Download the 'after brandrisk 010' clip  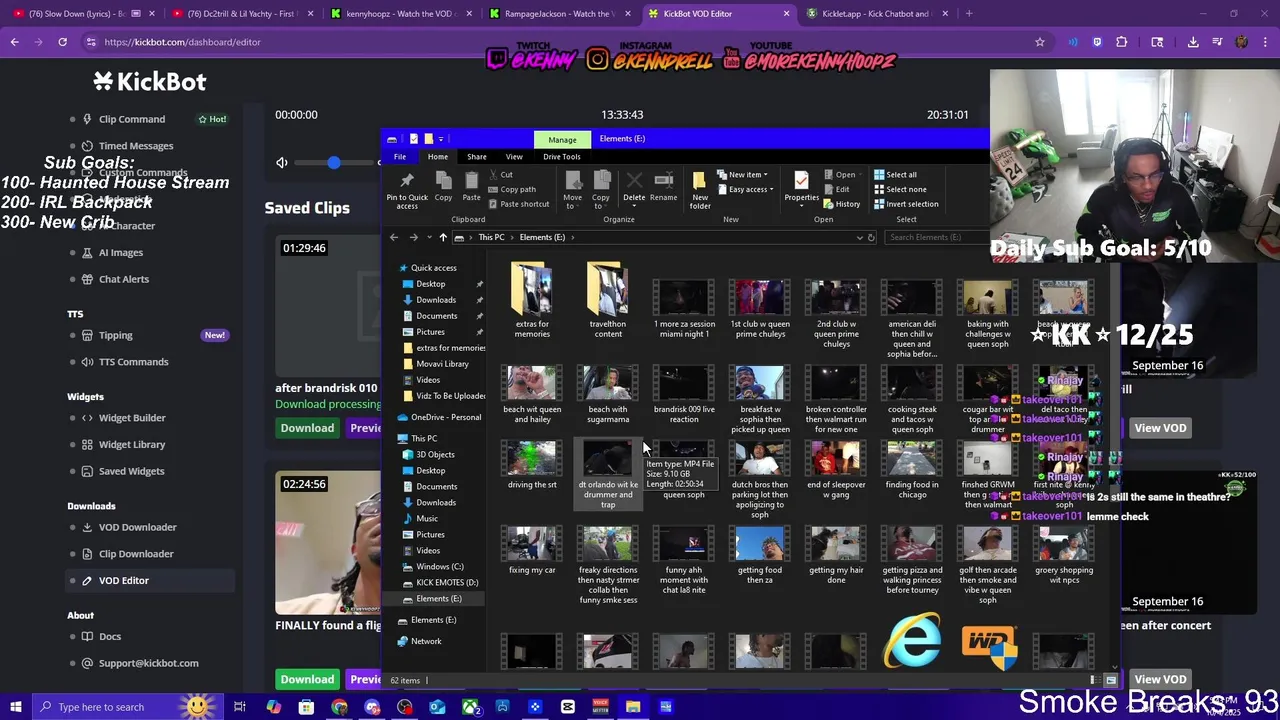click(x=307, y=428)
